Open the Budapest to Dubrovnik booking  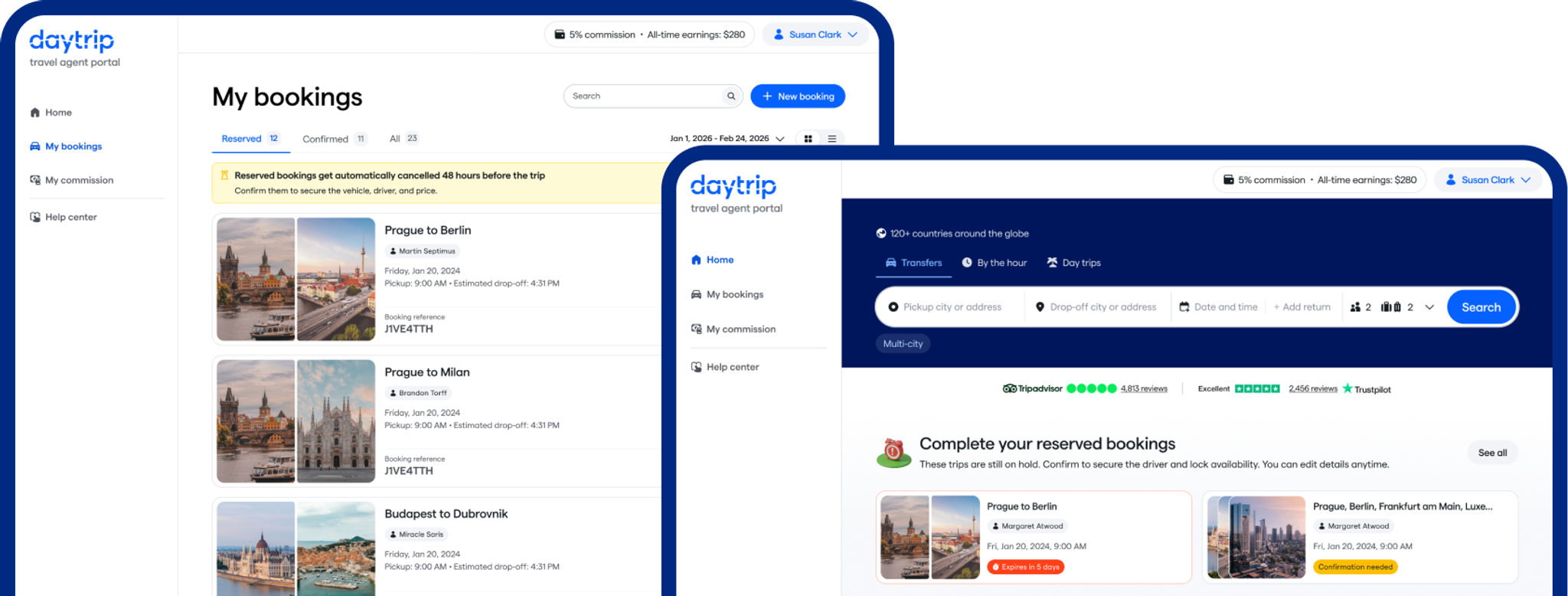click(436, 547)
